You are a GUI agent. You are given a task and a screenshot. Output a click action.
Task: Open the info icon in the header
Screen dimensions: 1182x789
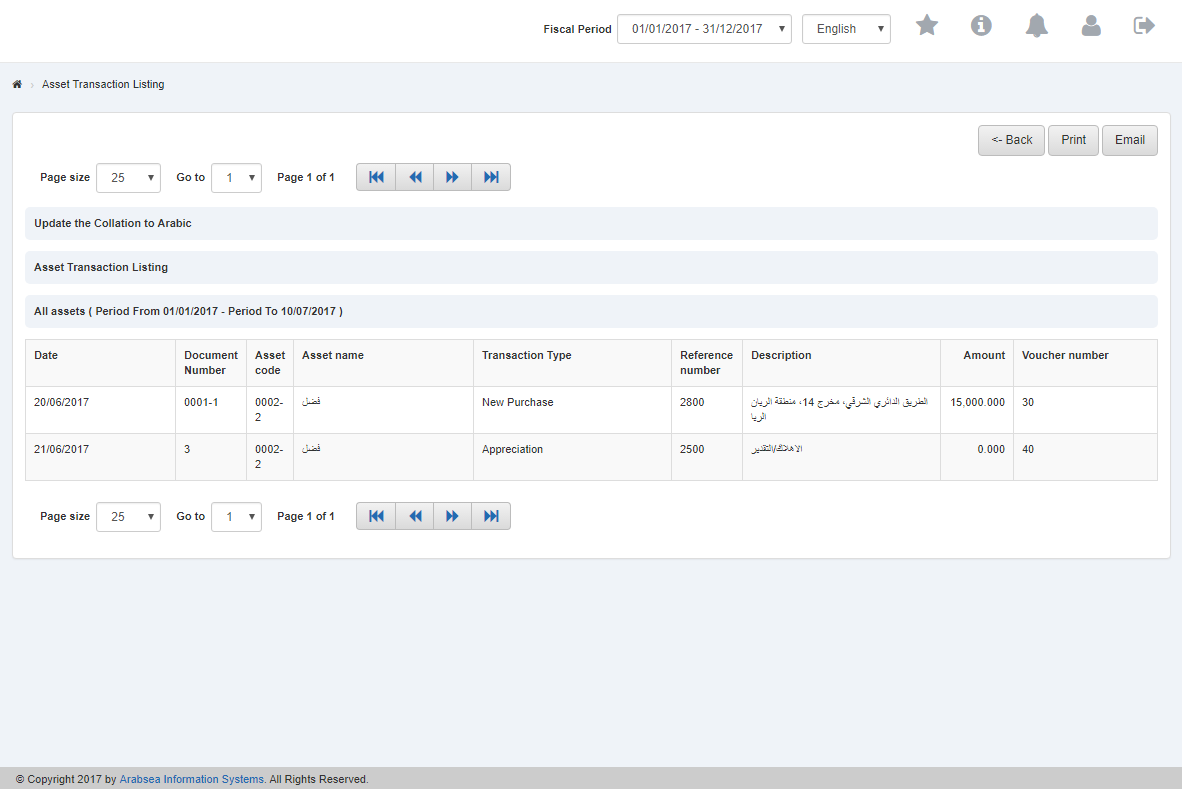(x=981, y=26)
